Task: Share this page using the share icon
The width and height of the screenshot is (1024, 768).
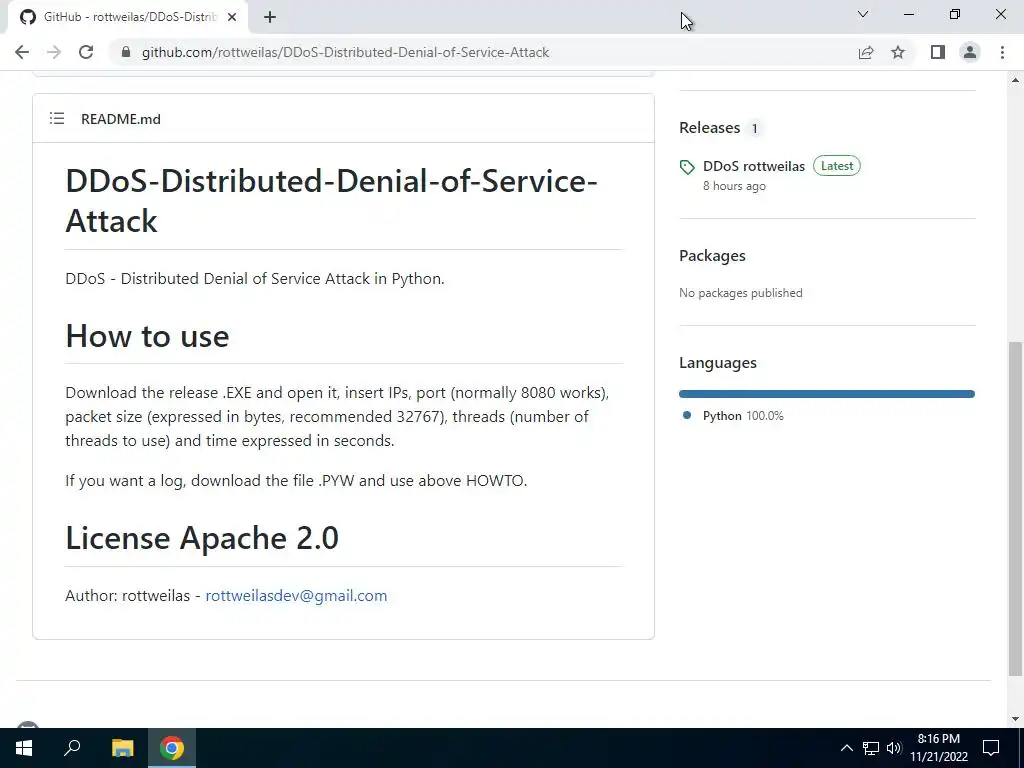Action: point(866,52)
